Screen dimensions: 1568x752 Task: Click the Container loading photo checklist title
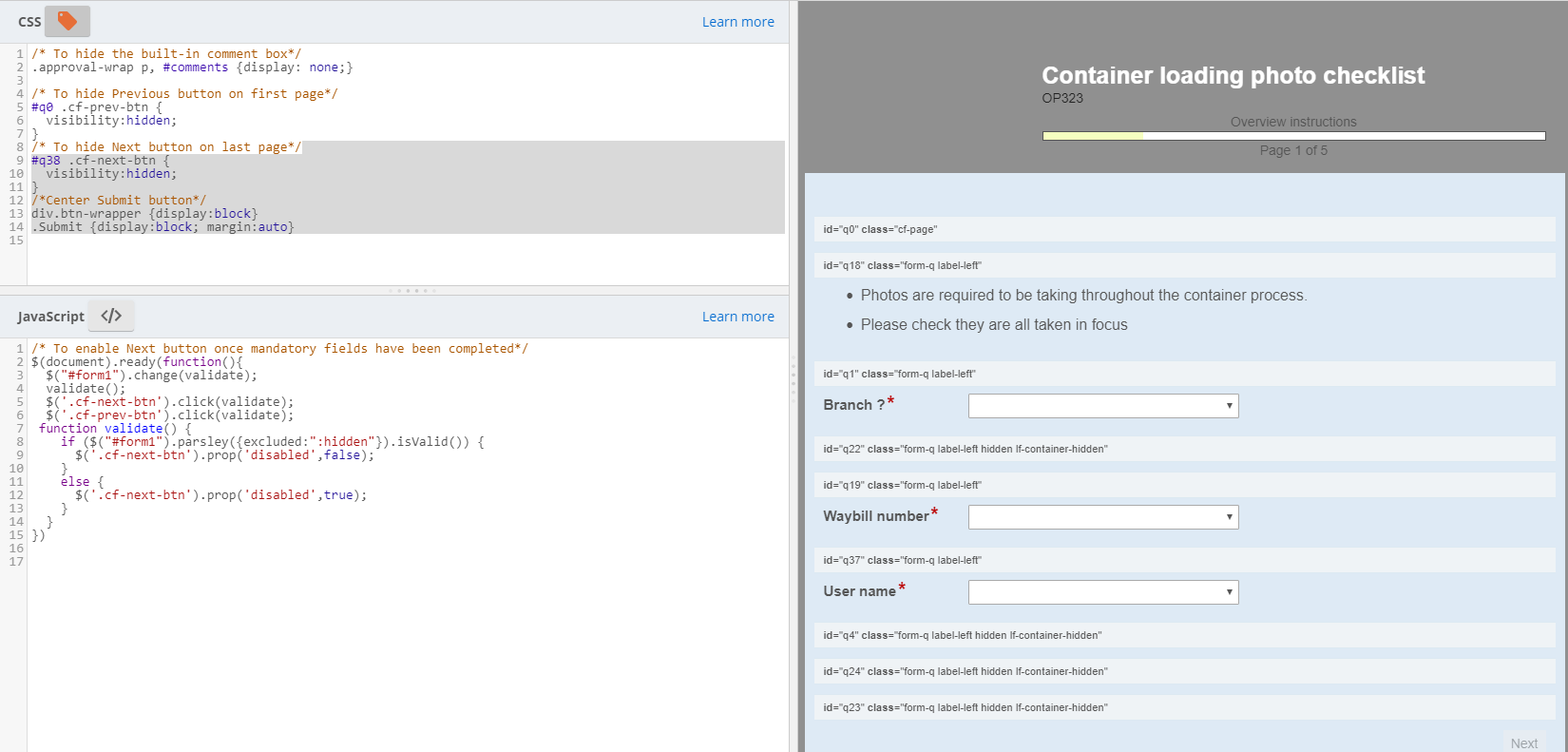pos(1233,76)
